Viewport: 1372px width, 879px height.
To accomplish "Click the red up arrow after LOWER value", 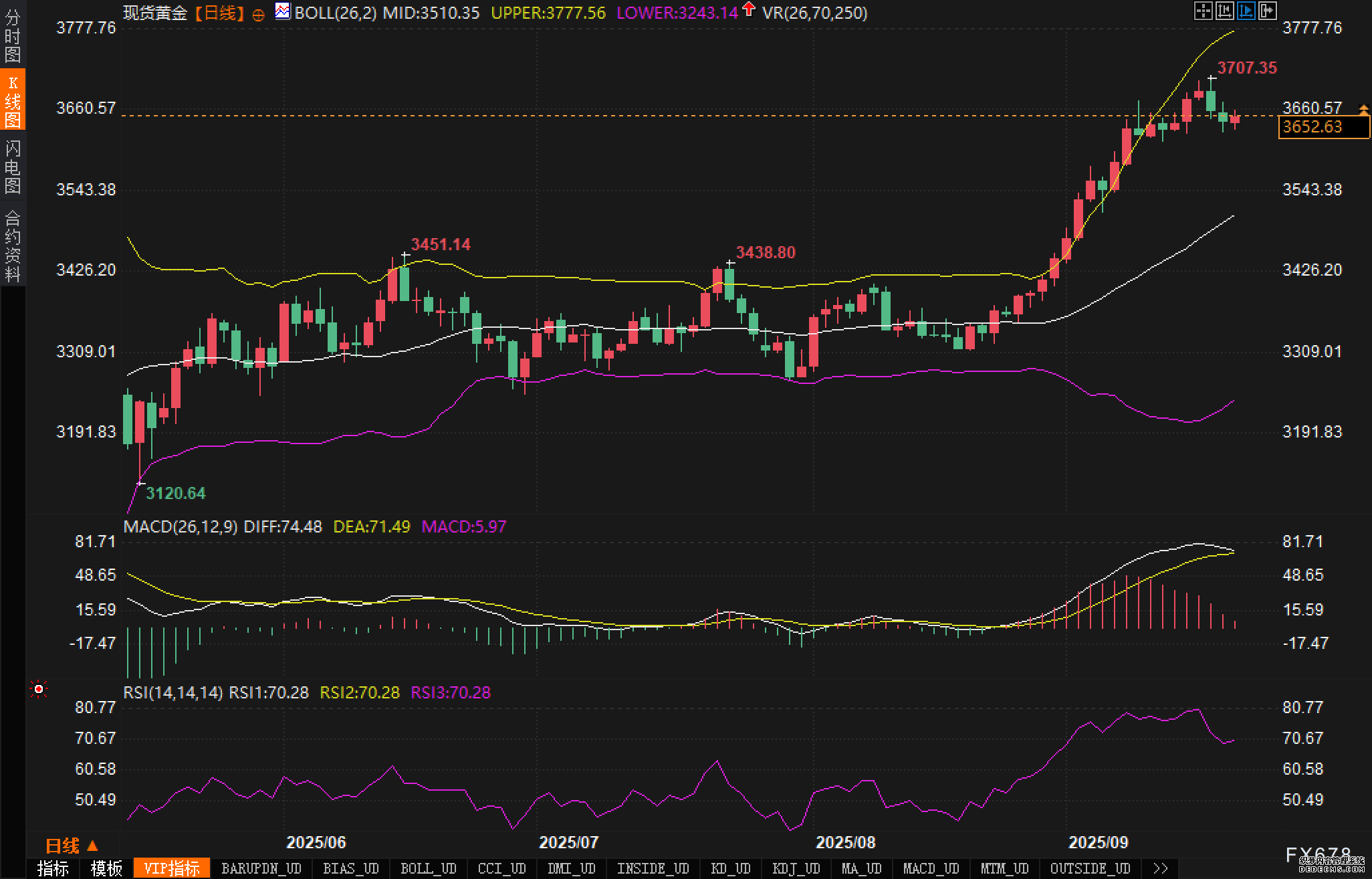I will pos(749,9).
